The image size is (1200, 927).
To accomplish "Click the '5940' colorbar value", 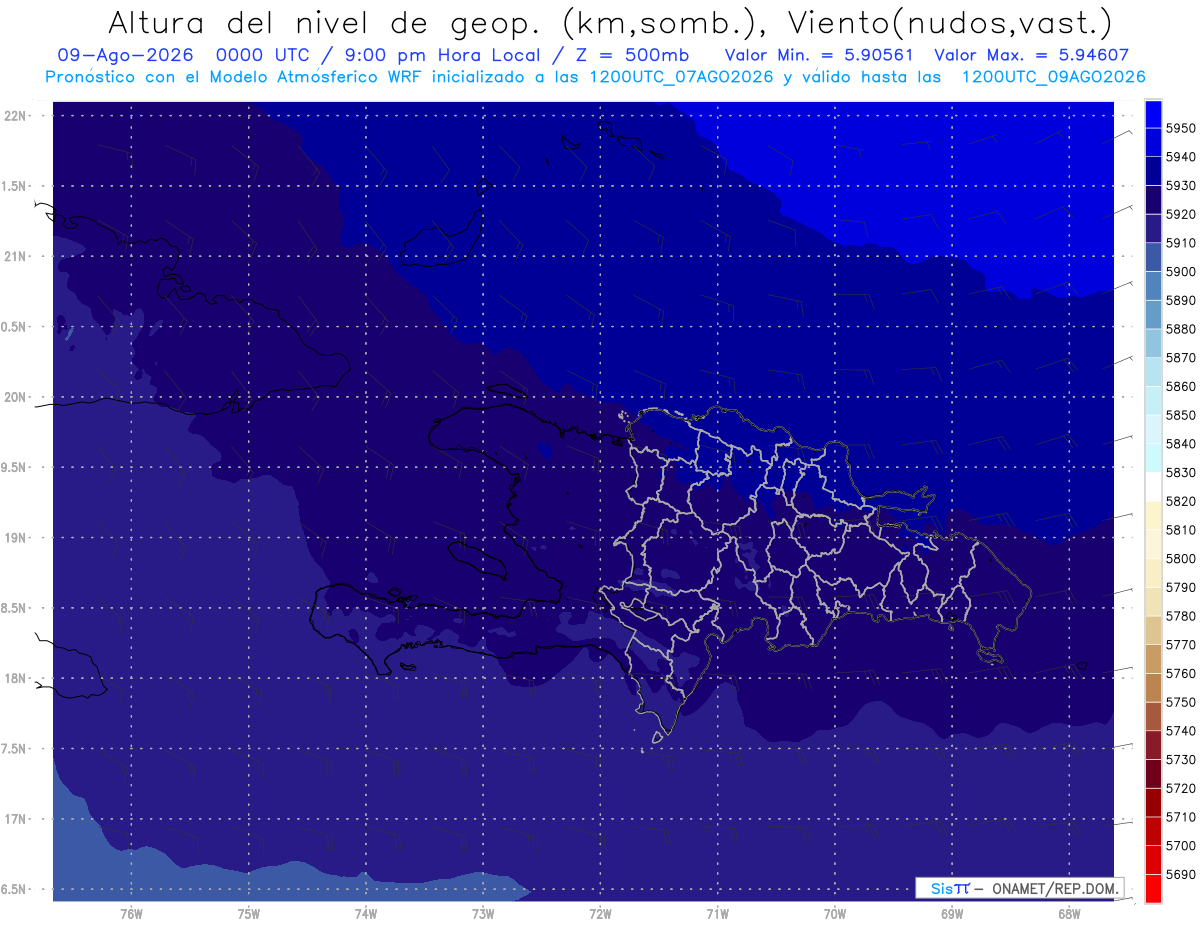I will point(1181,157).
